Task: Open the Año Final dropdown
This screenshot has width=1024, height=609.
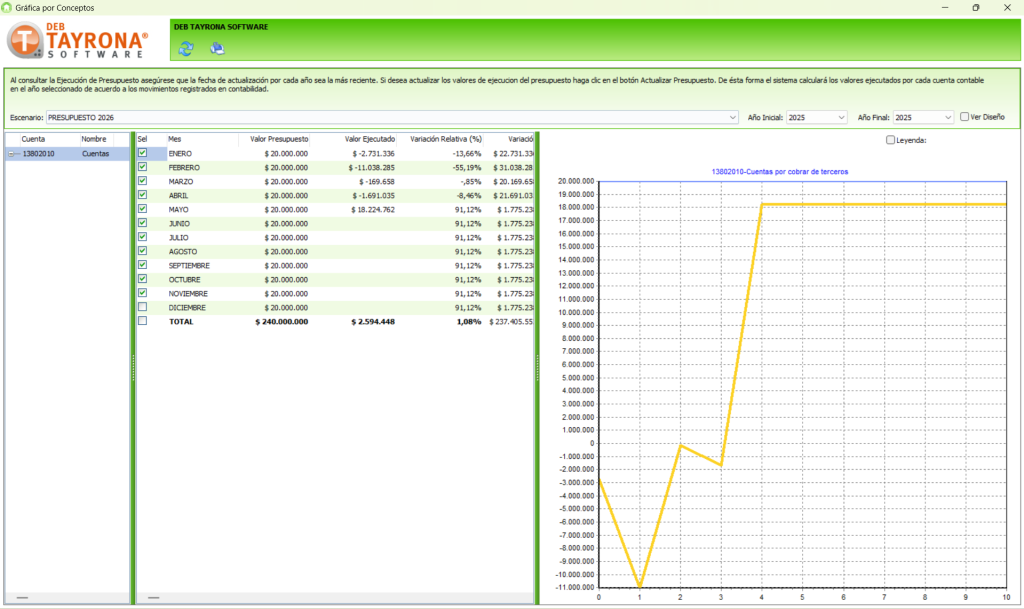Action: [x=947, y=117]
